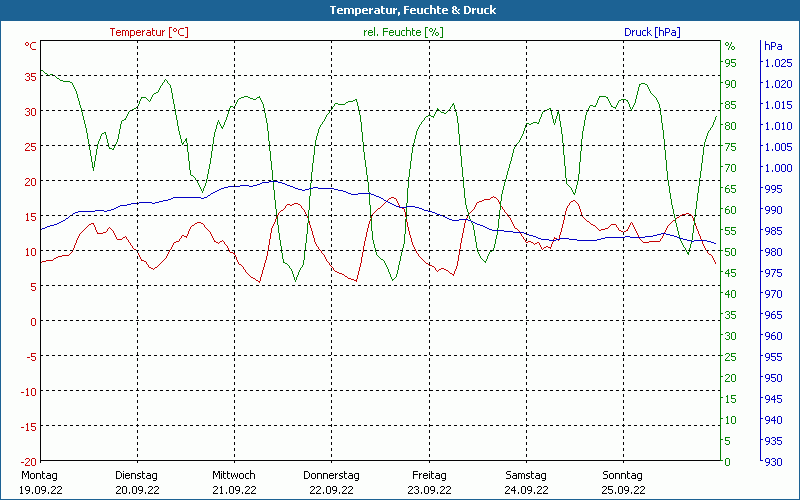The image size is (800, 500).
Task: Click the humidity axis value '75'
Action: [731, 147]
